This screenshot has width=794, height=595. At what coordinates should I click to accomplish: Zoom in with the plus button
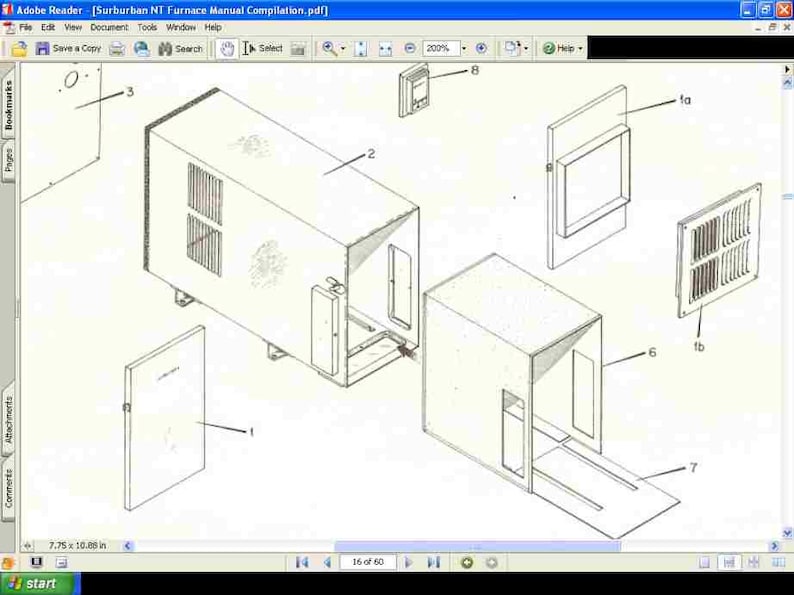tap(481, 48)
